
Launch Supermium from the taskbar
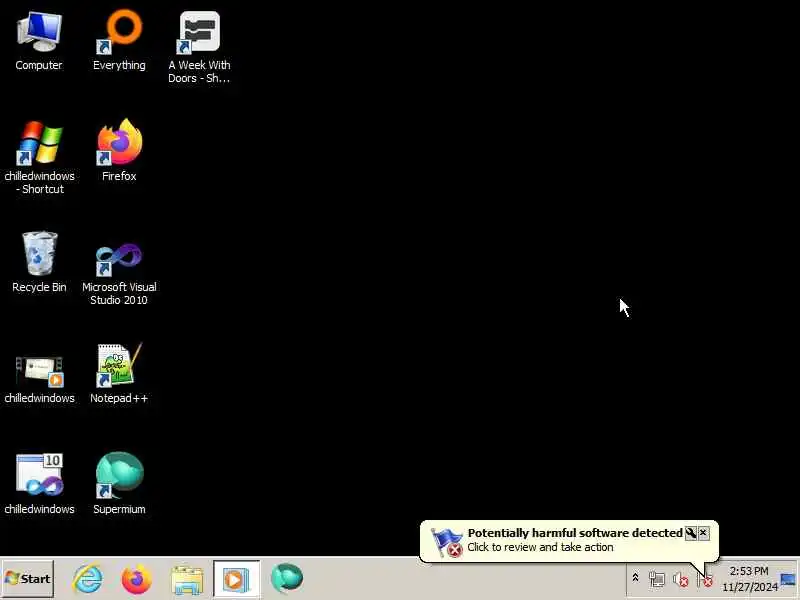287,579
